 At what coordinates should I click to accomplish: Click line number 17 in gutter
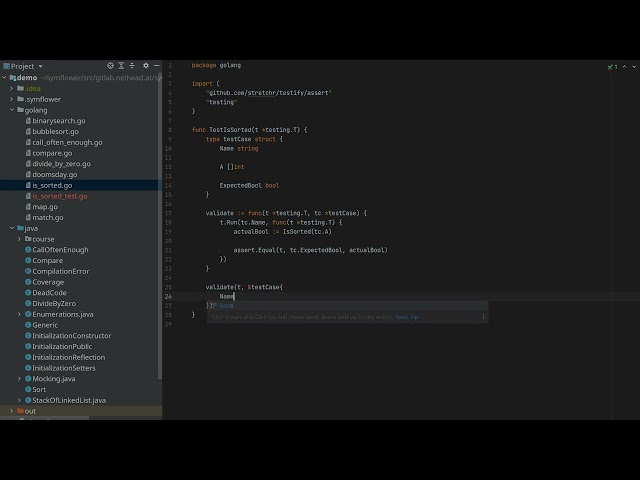point(168,213)
